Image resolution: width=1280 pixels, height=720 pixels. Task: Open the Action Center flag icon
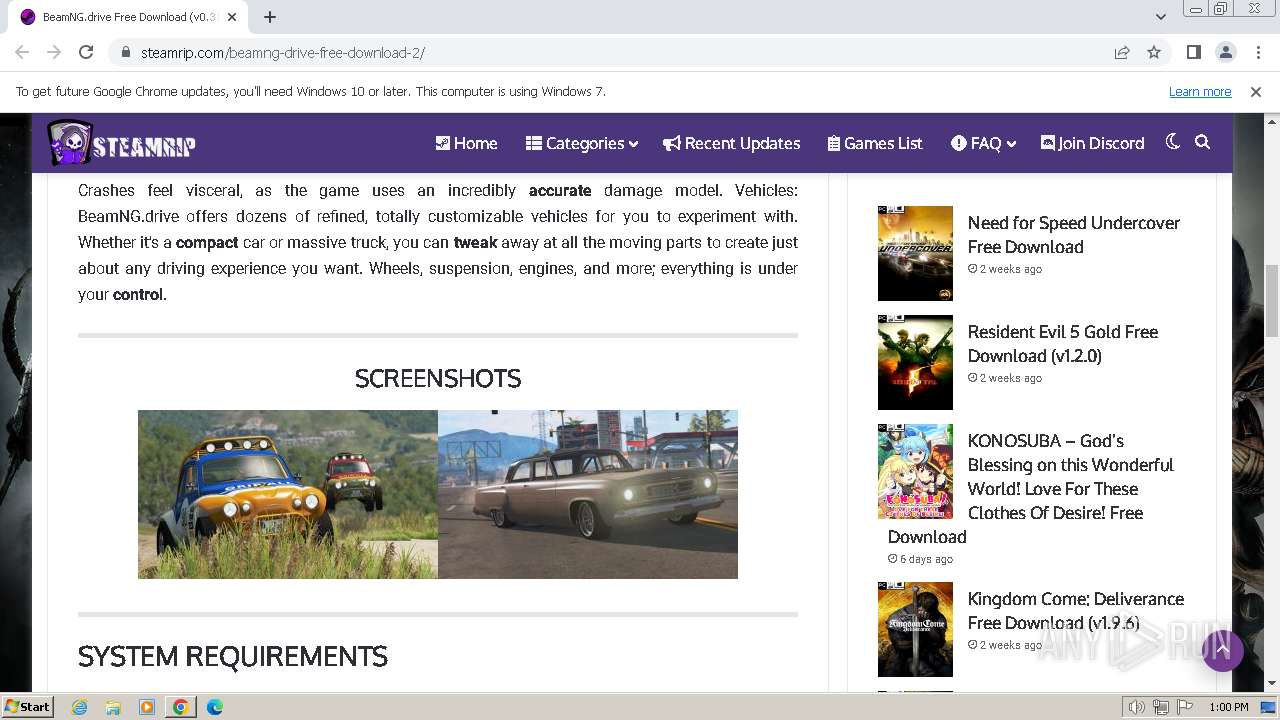tap(1184, 707)
